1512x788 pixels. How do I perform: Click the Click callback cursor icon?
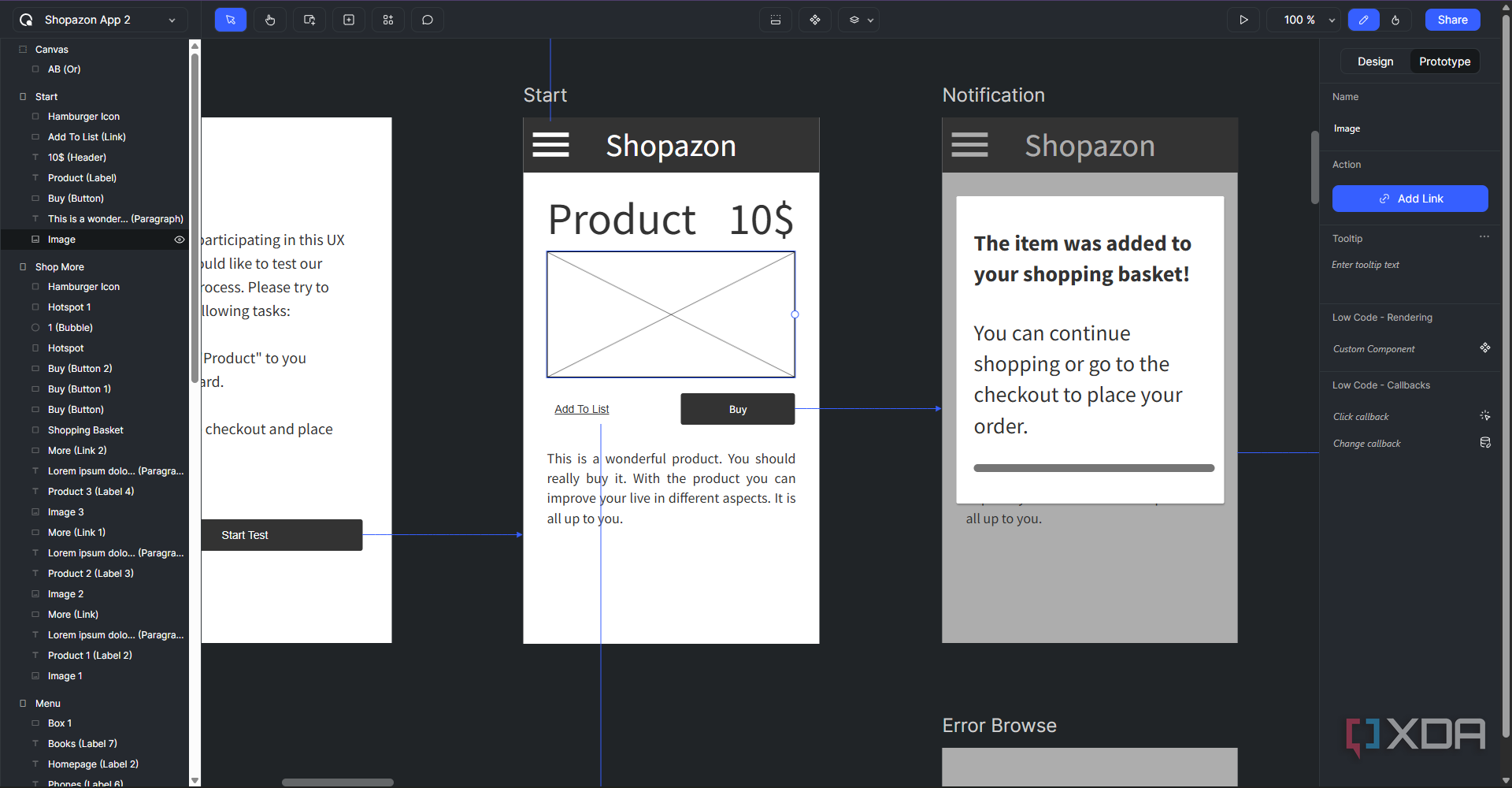coord(1485,415)
